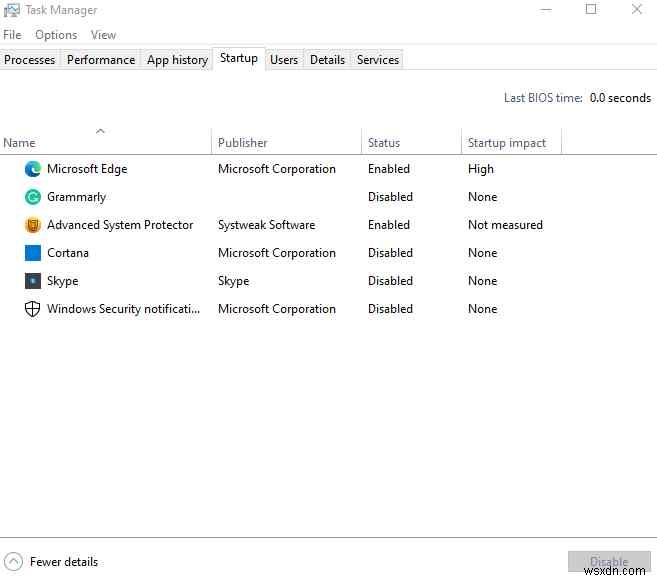Switch to the Users tab
Viewport: 657px width, 581px height.
[x=284, y=60]
